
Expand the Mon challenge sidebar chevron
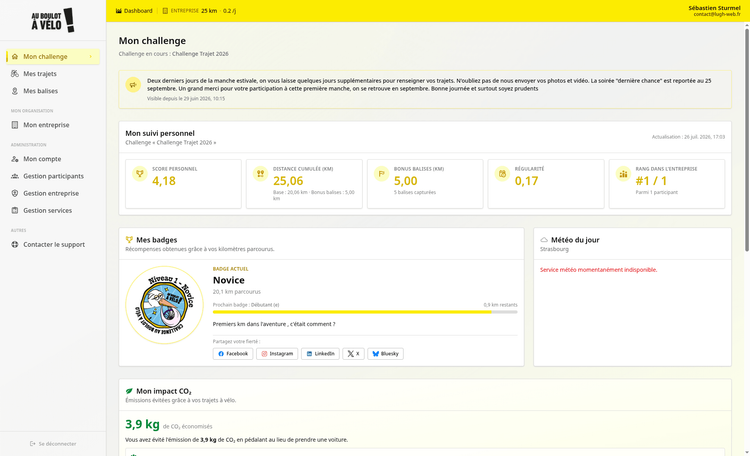(90, 56)
